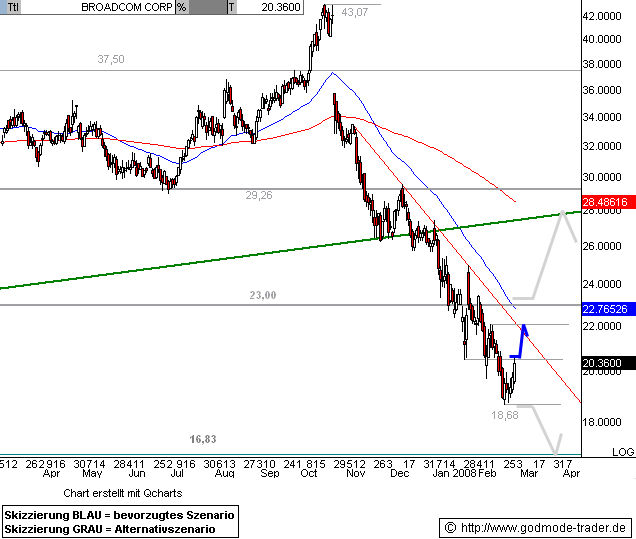Click the red 28.48616 price tag
Viewport: 636px width, 539px height.
click(608, 202)
